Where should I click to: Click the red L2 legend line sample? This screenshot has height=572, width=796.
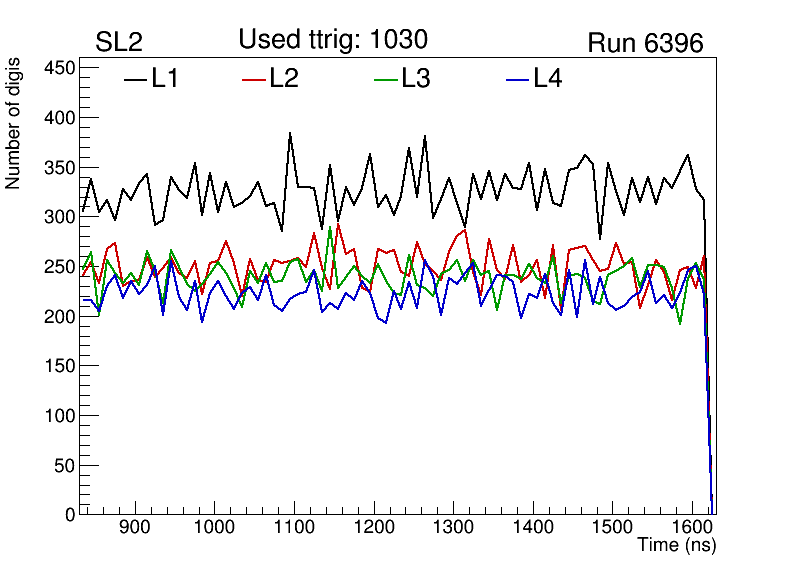coord(255,78)
